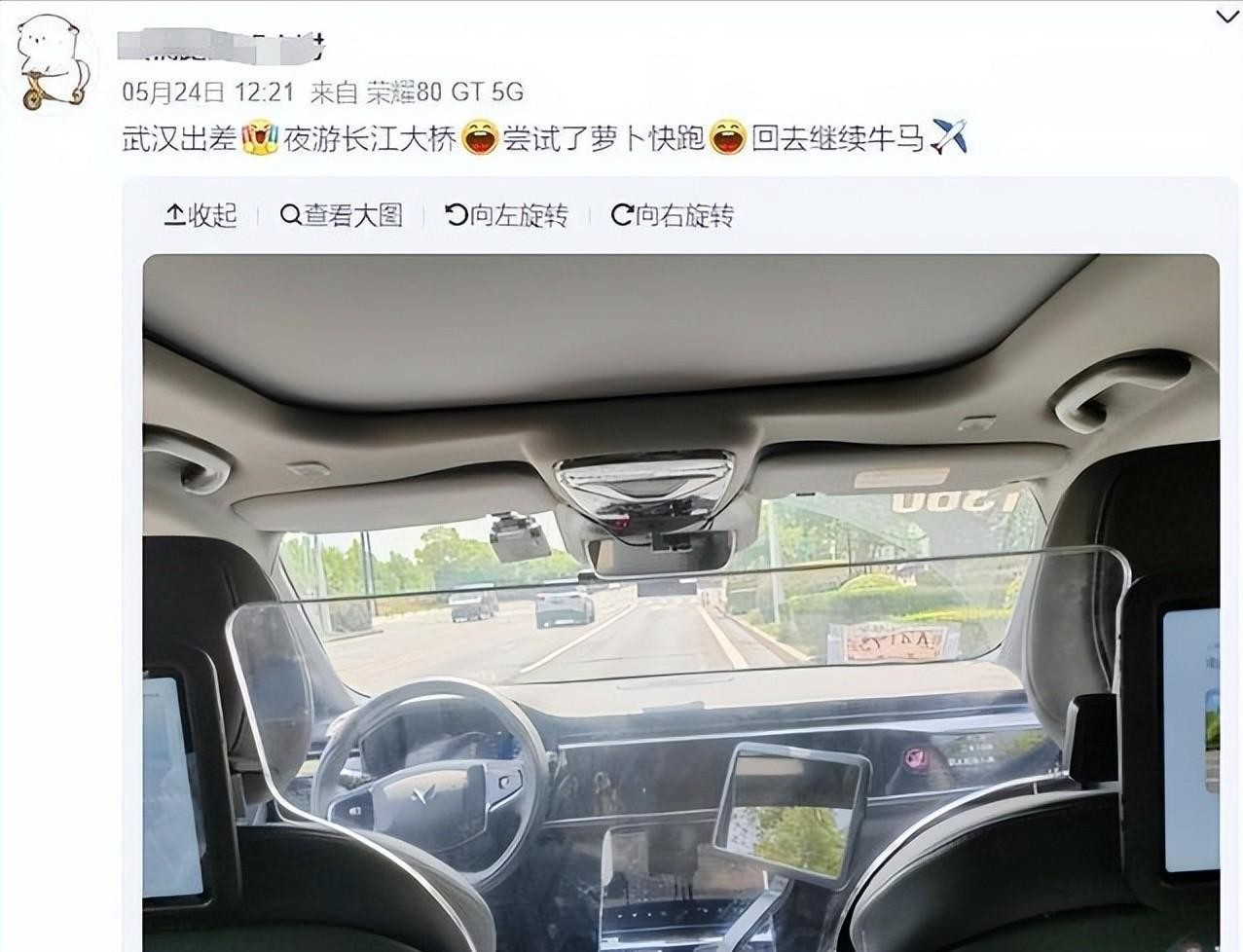Click the laughing emoji after 萝卜快跑
1243x952 pixels.
(726, 138)
